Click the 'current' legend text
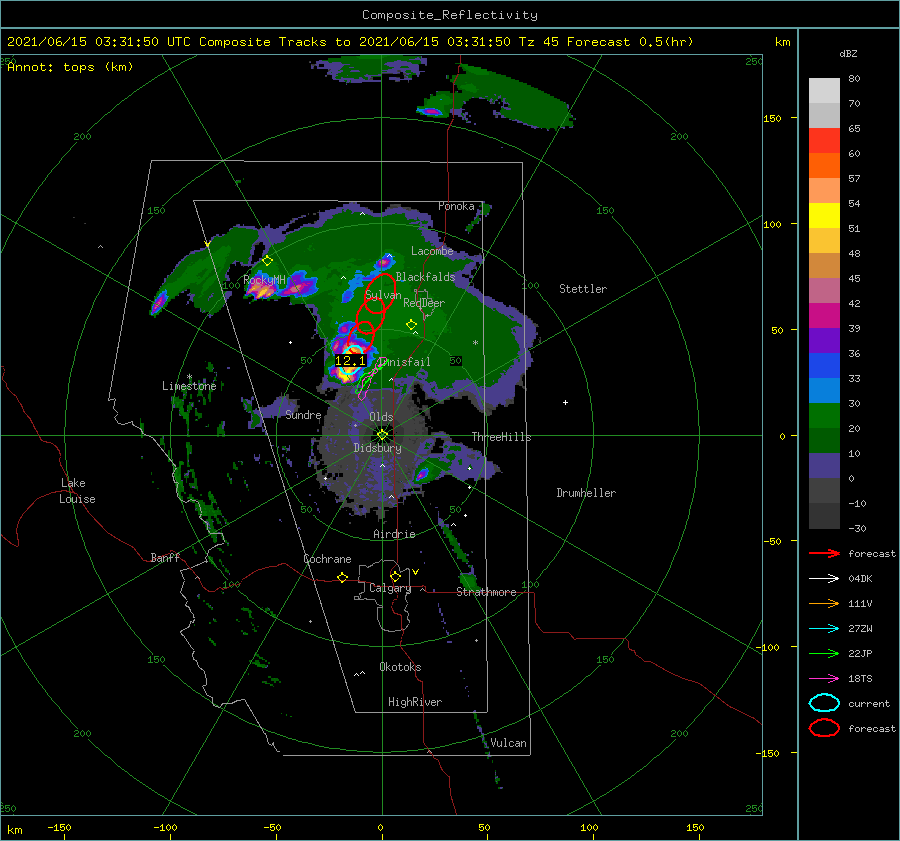Viewport: 900px width, 841px height. click(869, 703)
